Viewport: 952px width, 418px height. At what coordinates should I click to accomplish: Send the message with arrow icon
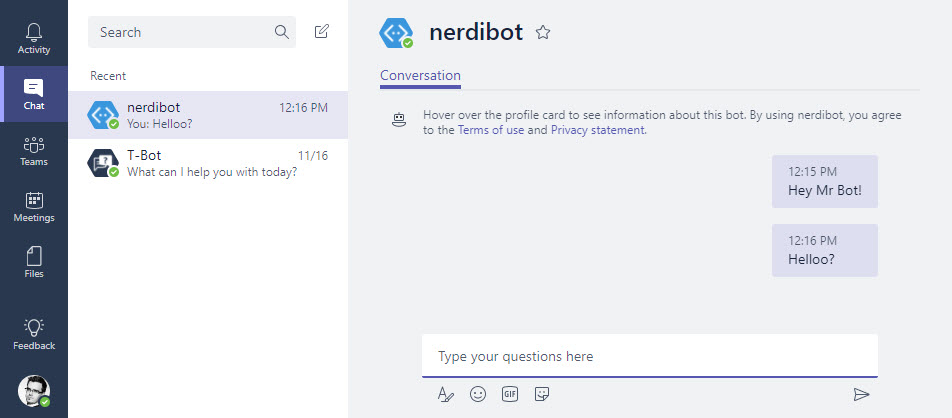[861, 395]
